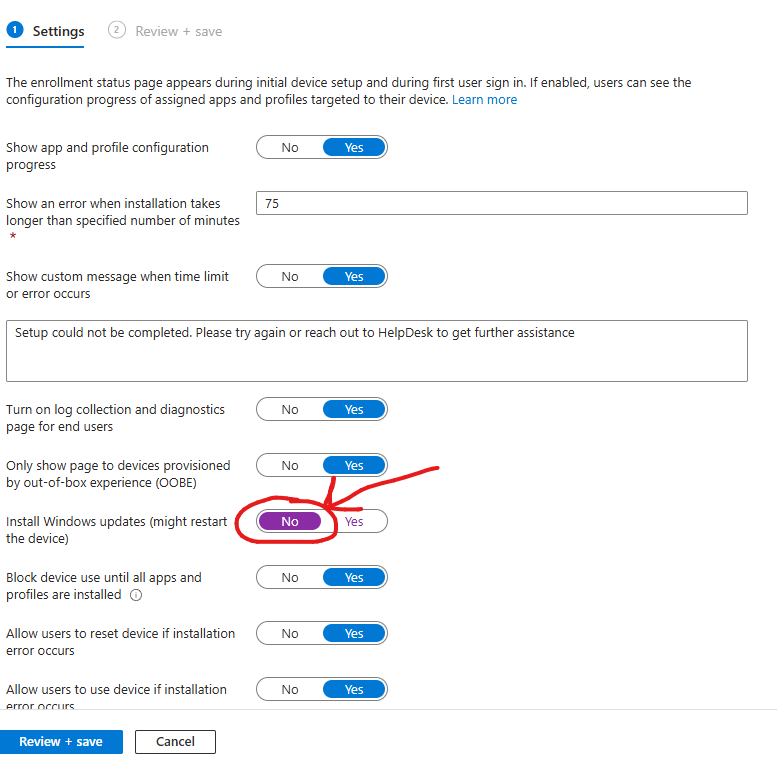Choose Yes for Install Windows updates
The height and width of the screenshot is (767, 777).
[x=354, y=522]
